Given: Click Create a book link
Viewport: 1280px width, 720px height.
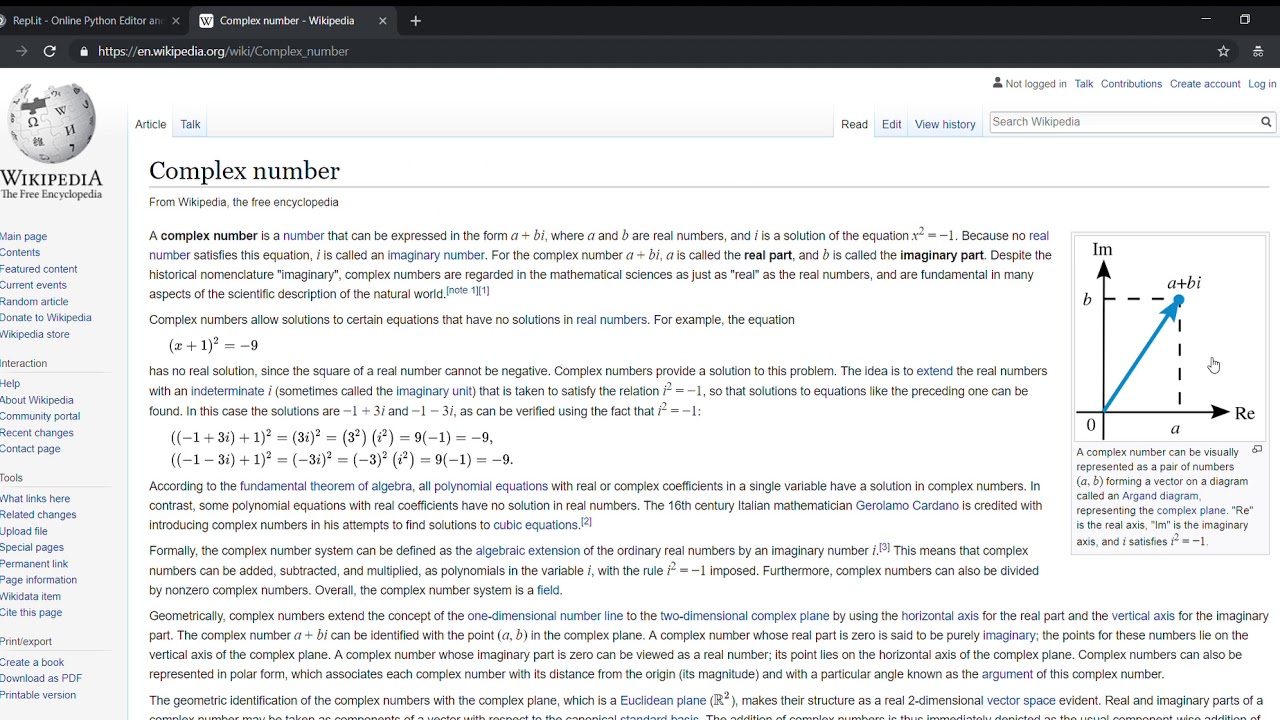Looking at the screenshot, I should point(32,662).
